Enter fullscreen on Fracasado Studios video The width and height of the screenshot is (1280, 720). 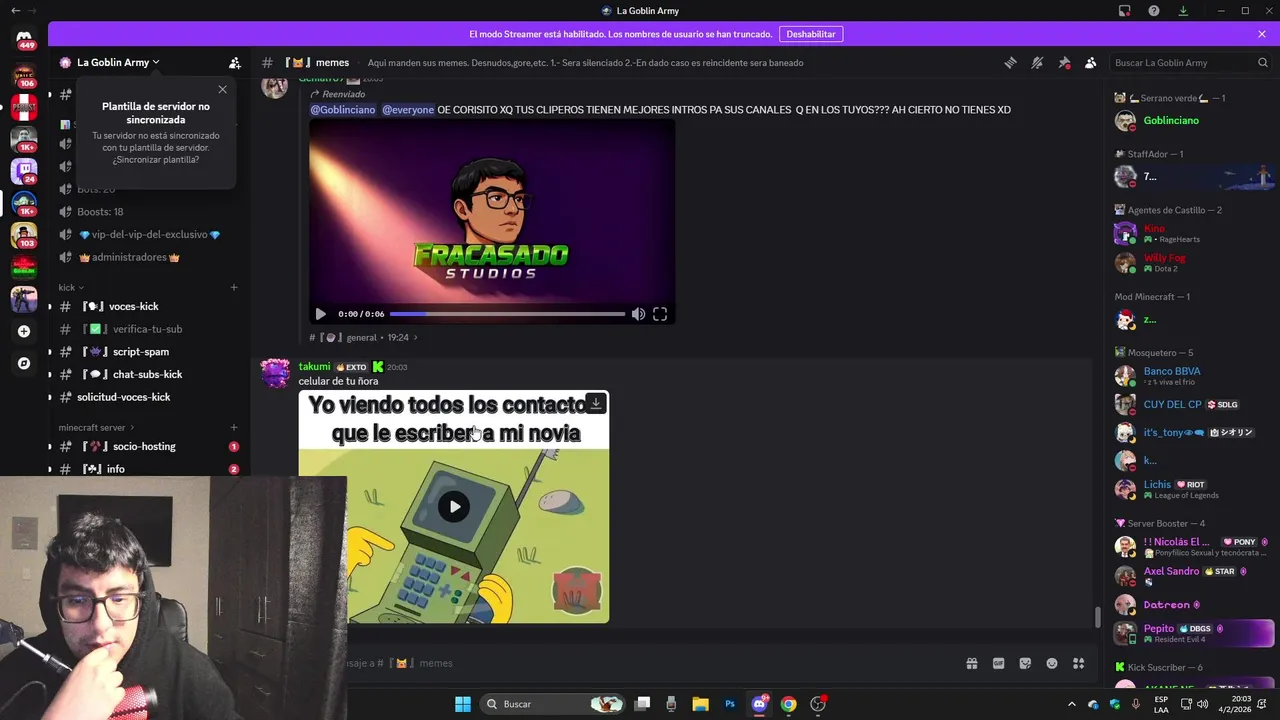click(x=660, y=314)
